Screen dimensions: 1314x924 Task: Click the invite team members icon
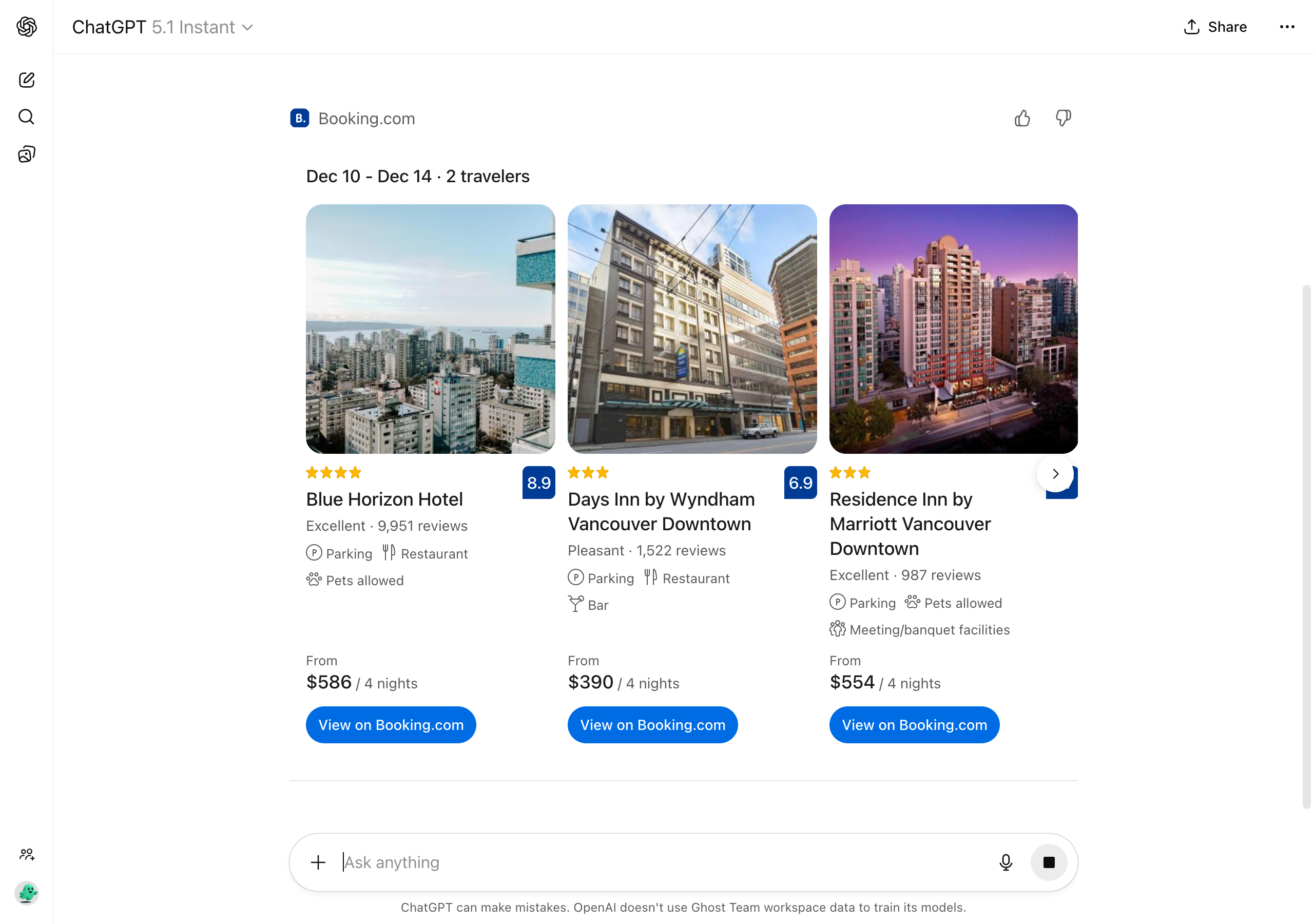point(26,854)
